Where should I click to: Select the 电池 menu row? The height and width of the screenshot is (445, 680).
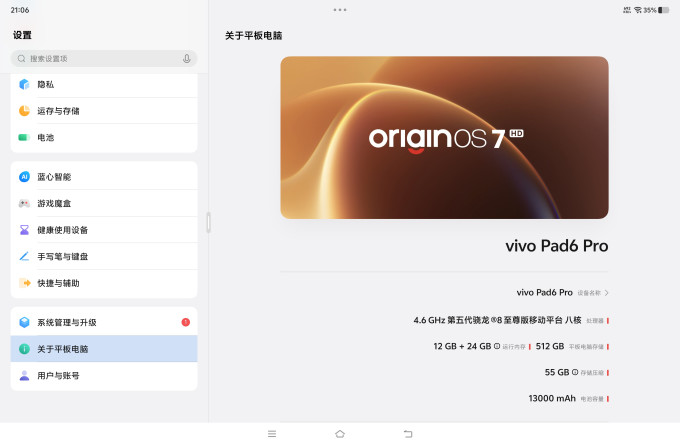pyautogui.click(x=104, y=137)
